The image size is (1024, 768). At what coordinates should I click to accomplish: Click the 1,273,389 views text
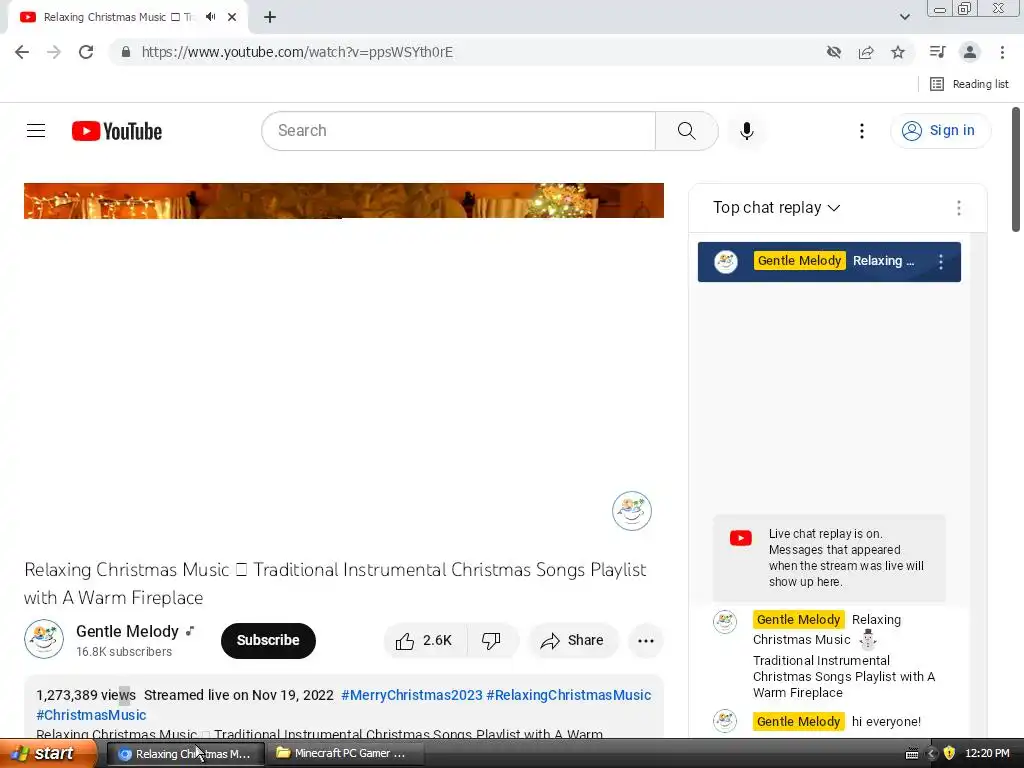click(x=86, y=695)
